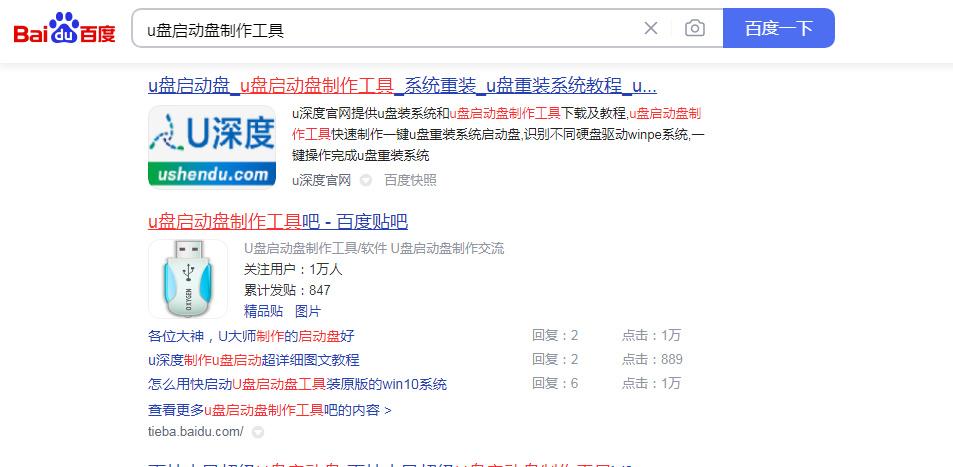The height and width of the screenshot is (467, 953).
Task: Open the u盘启动盘制作工具吧 - 百度贴吧 result
Action: [278, 222]
